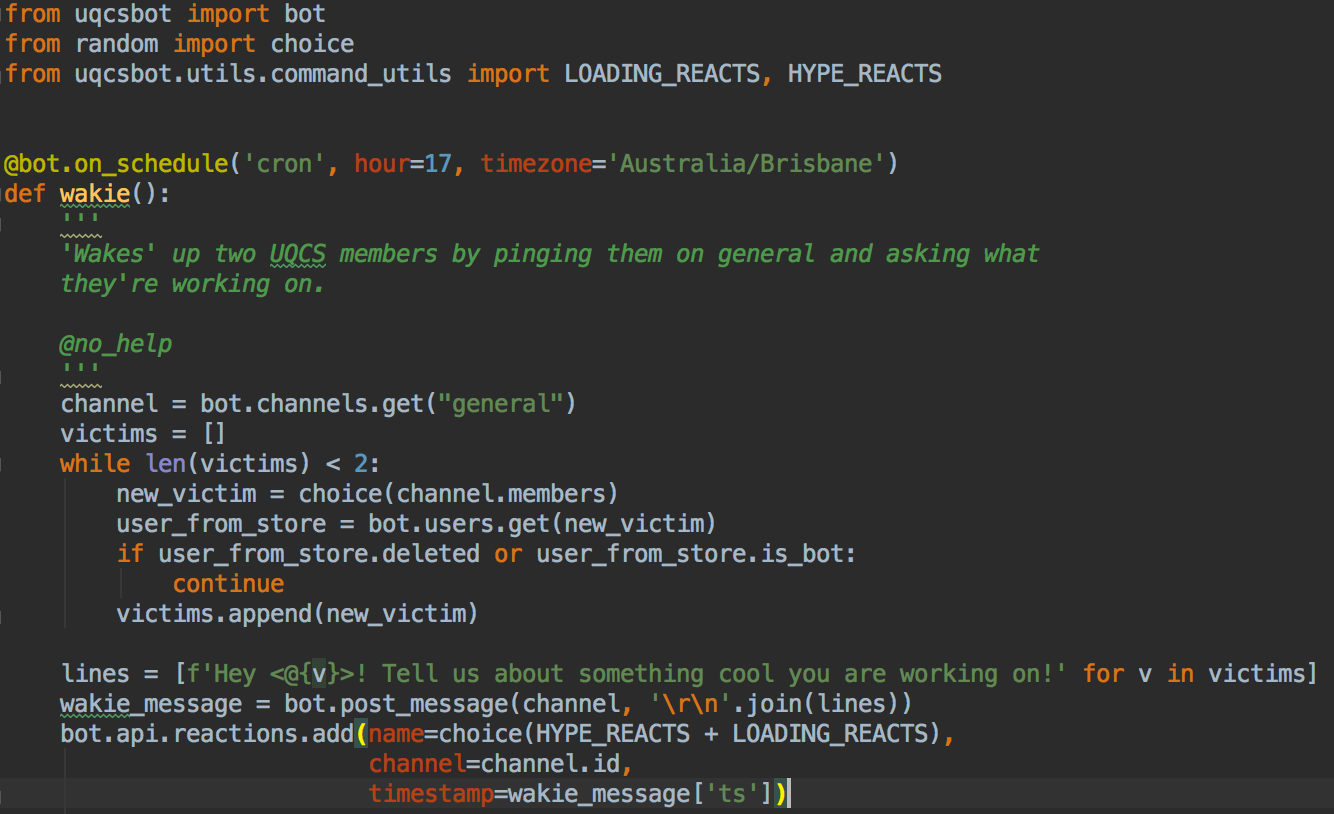Click 'UQCS' in the docstring
This screenshot has height=814, width=1334.
click(298, 254)
